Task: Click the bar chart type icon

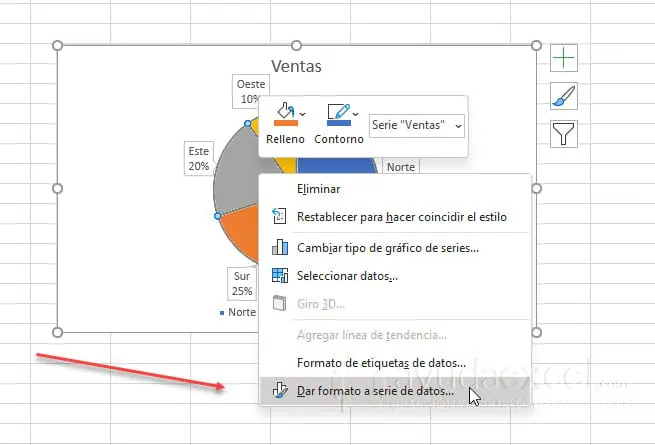Action: tap(279, 247)
